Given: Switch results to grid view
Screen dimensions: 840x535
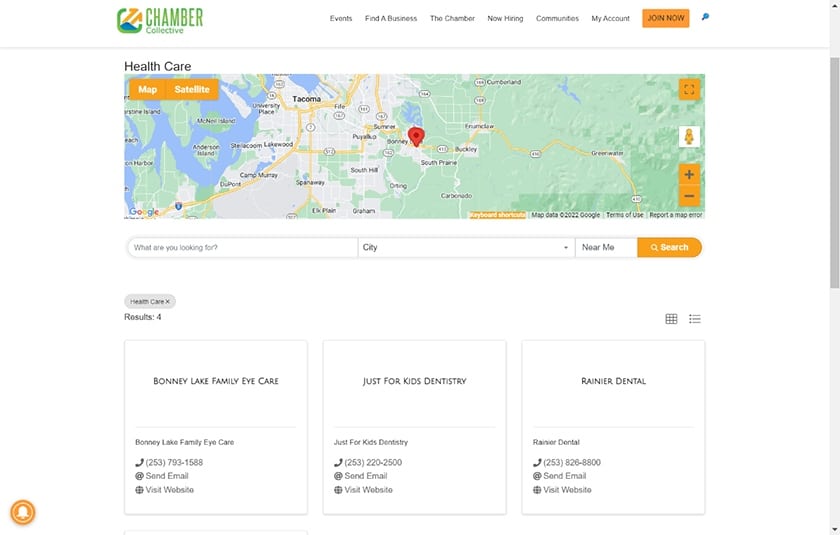Looking at the screenshot, I should click(671, 319).
